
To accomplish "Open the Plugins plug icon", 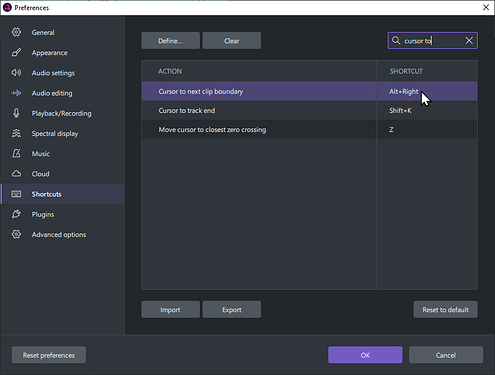I will pos(16,214).
